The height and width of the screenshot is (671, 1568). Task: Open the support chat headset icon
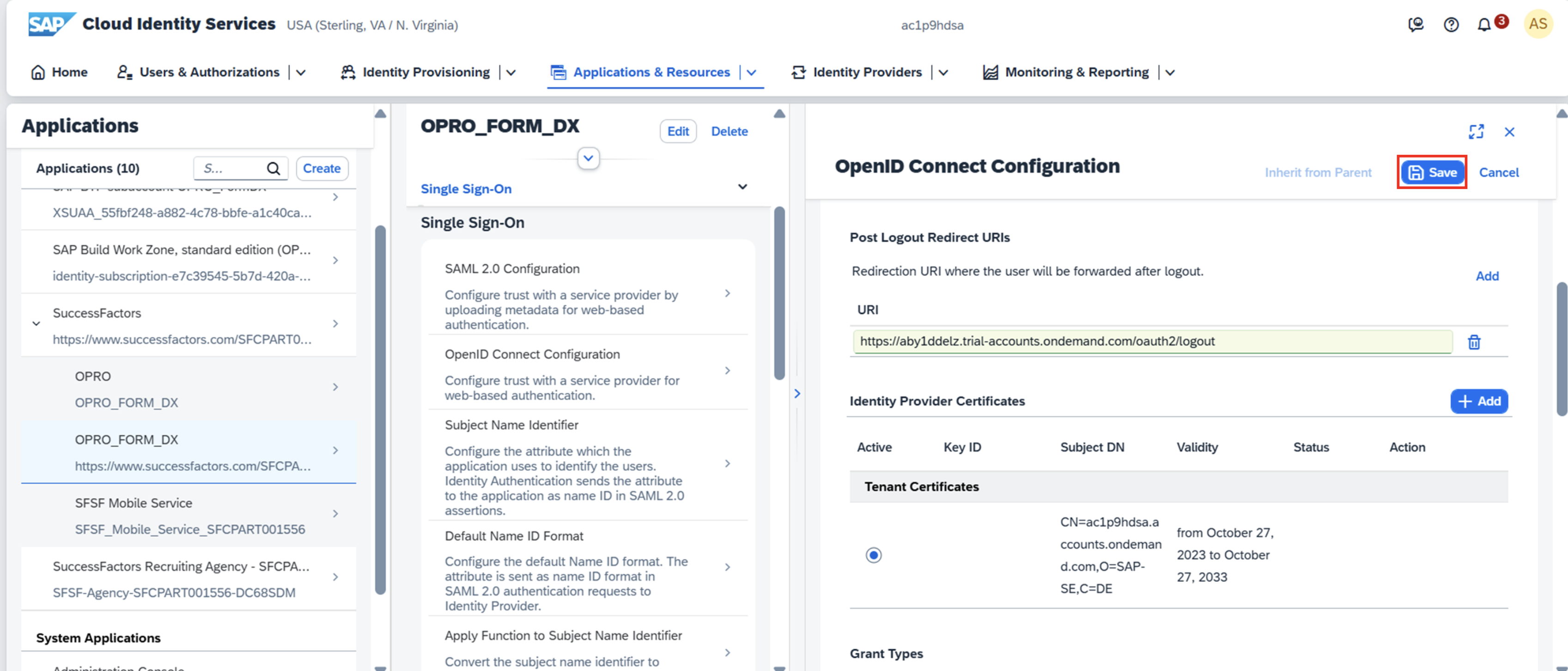(x=1416, y=25)
